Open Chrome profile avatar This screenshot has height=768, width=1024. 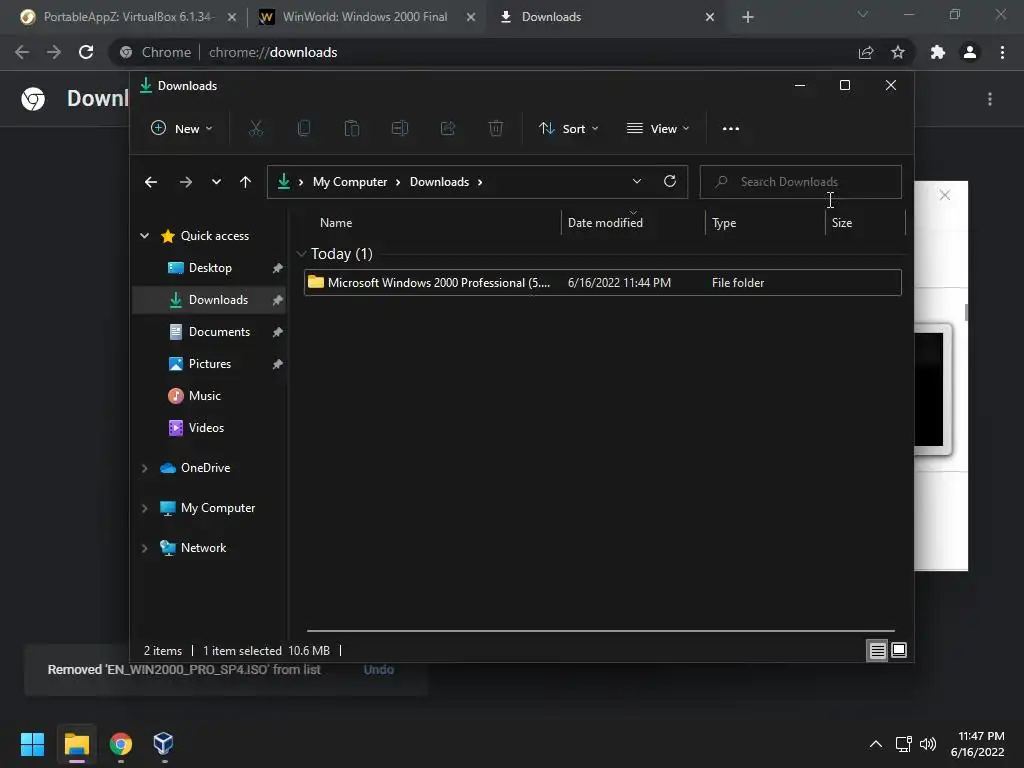[970, 52]
